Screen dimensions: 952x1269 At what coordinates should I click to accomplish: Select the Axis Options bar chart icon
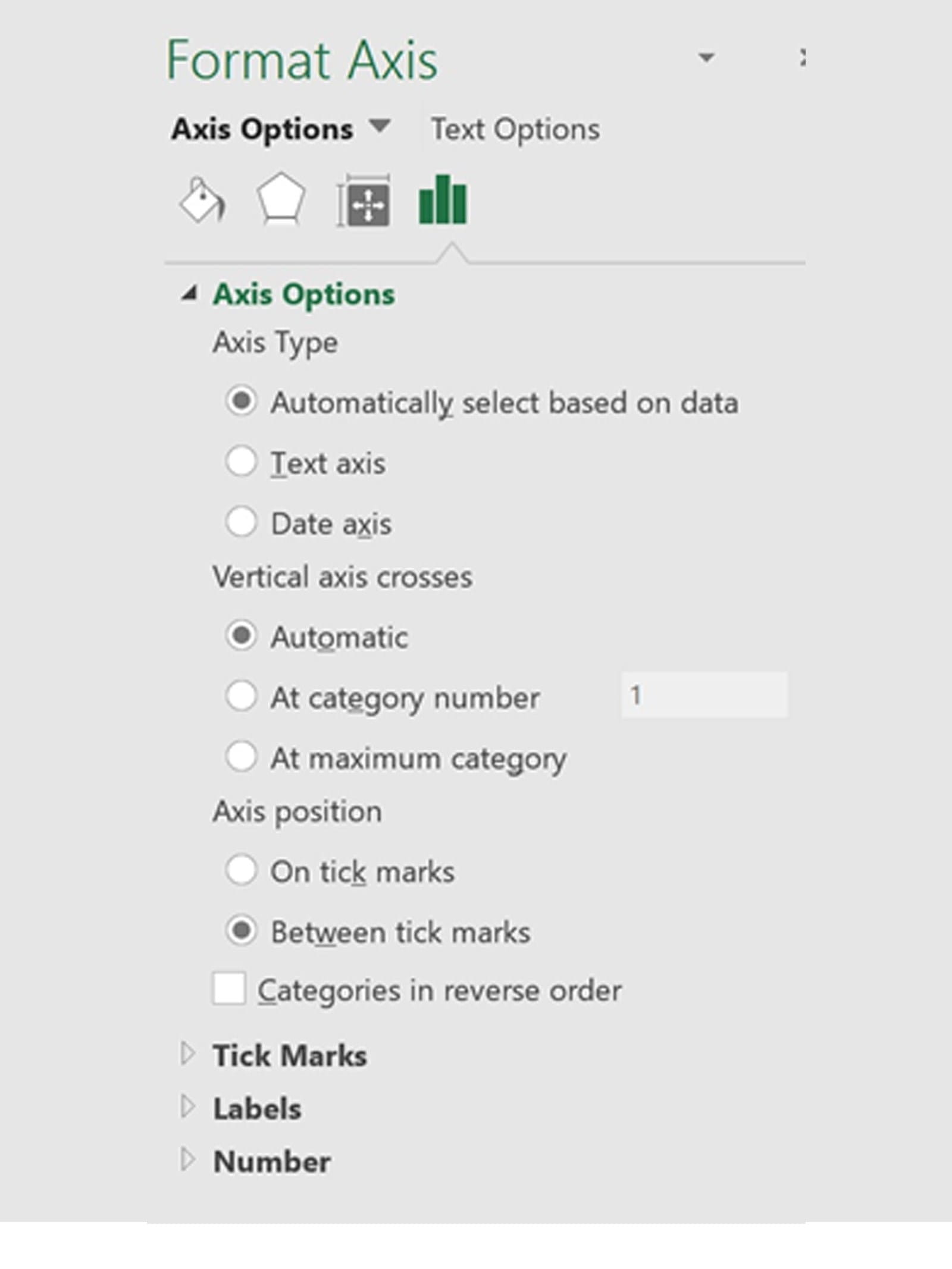(x=443, y=200)
